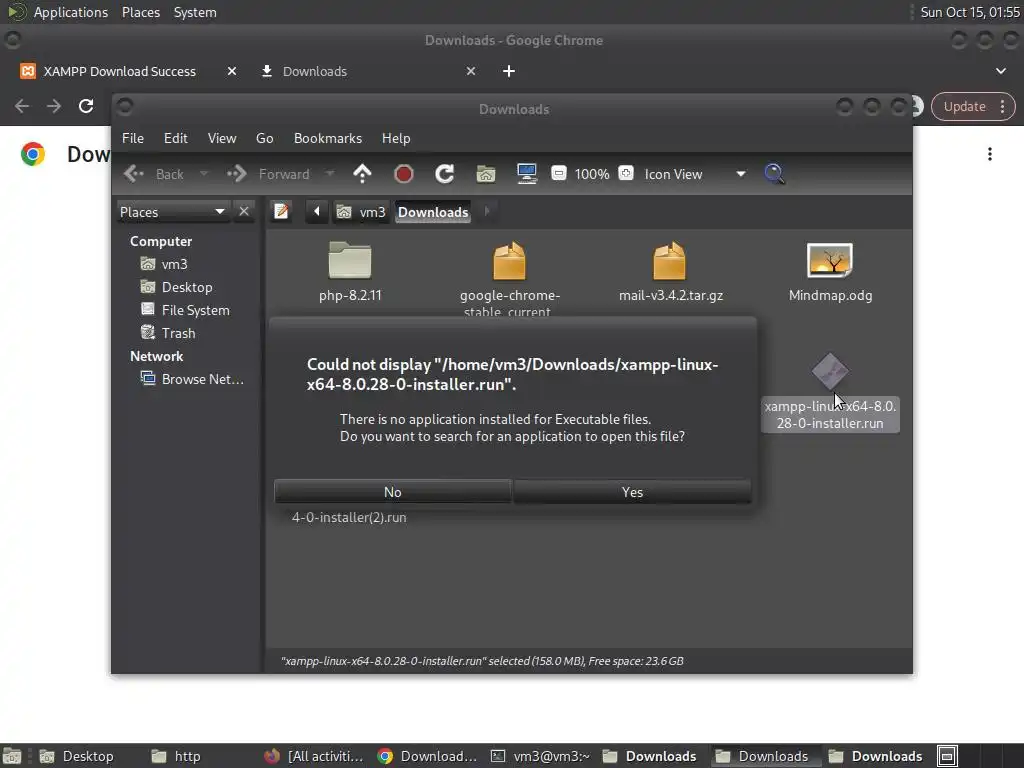The width and height of the screenshot is (1024, 768).
Task: Open Places menu in top panel
Action: pyautogui.click(x=141, y=12)
